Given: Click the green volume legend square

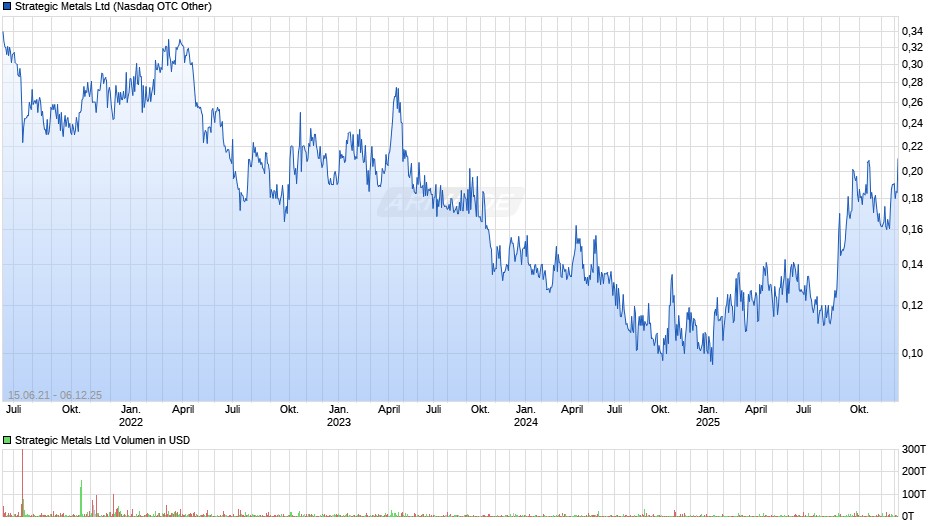Looking at the screenshot, I should (7, 440).
